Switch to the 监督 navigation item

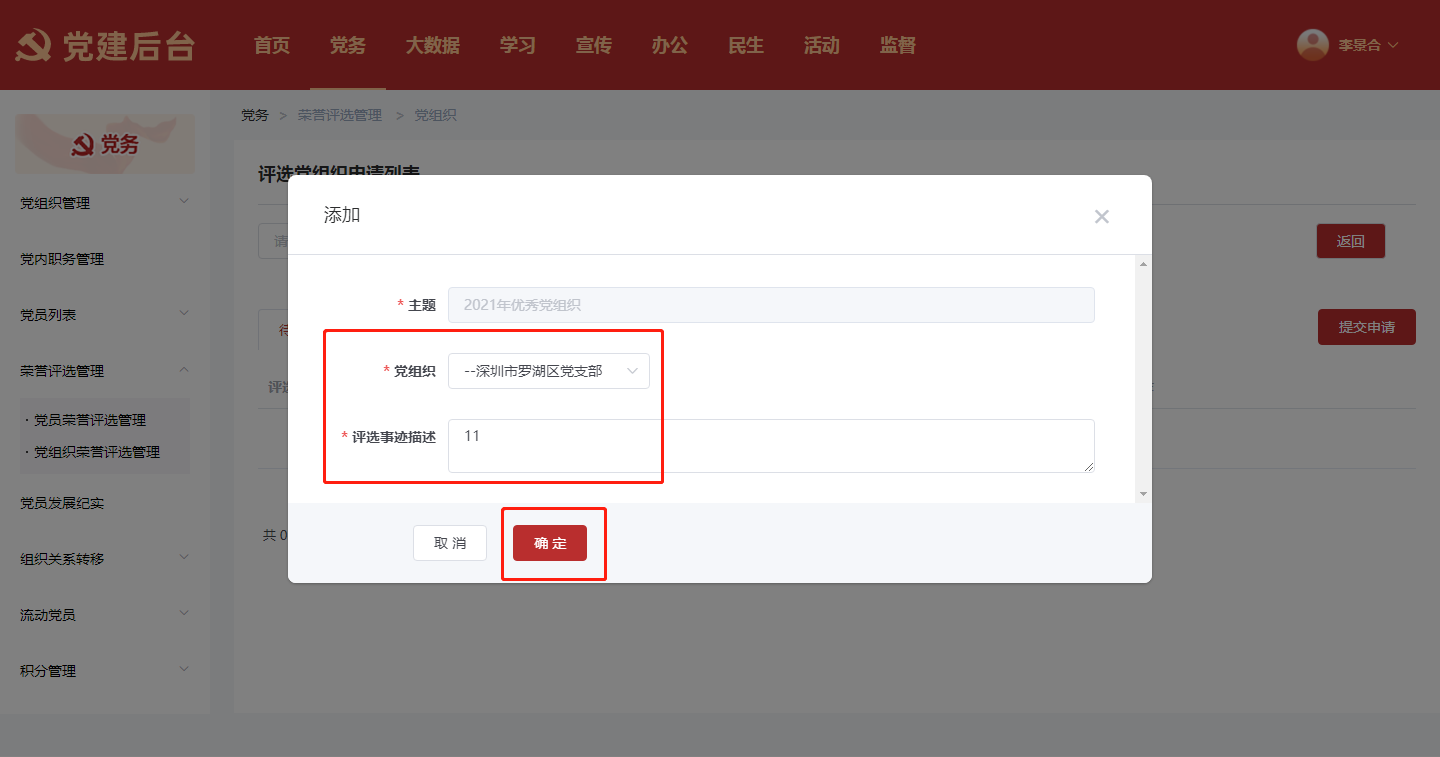click(897, 45)
